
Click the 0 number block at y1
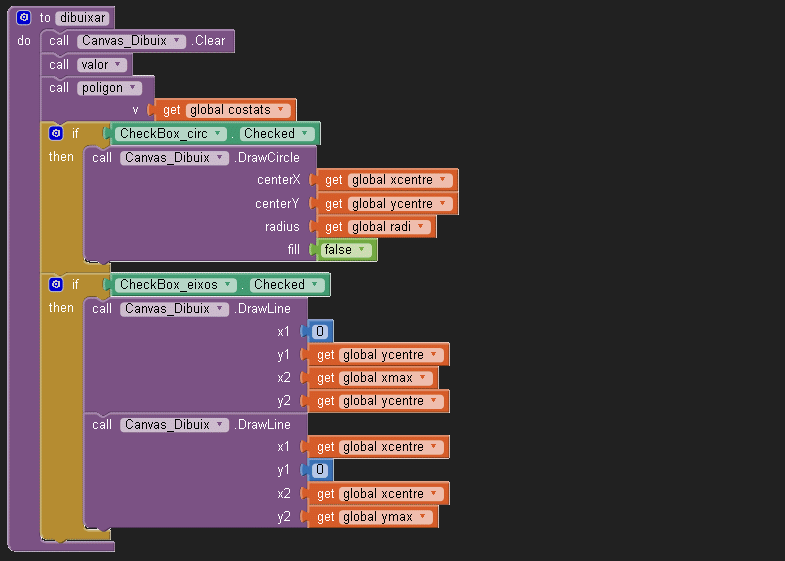pos(320,470)
